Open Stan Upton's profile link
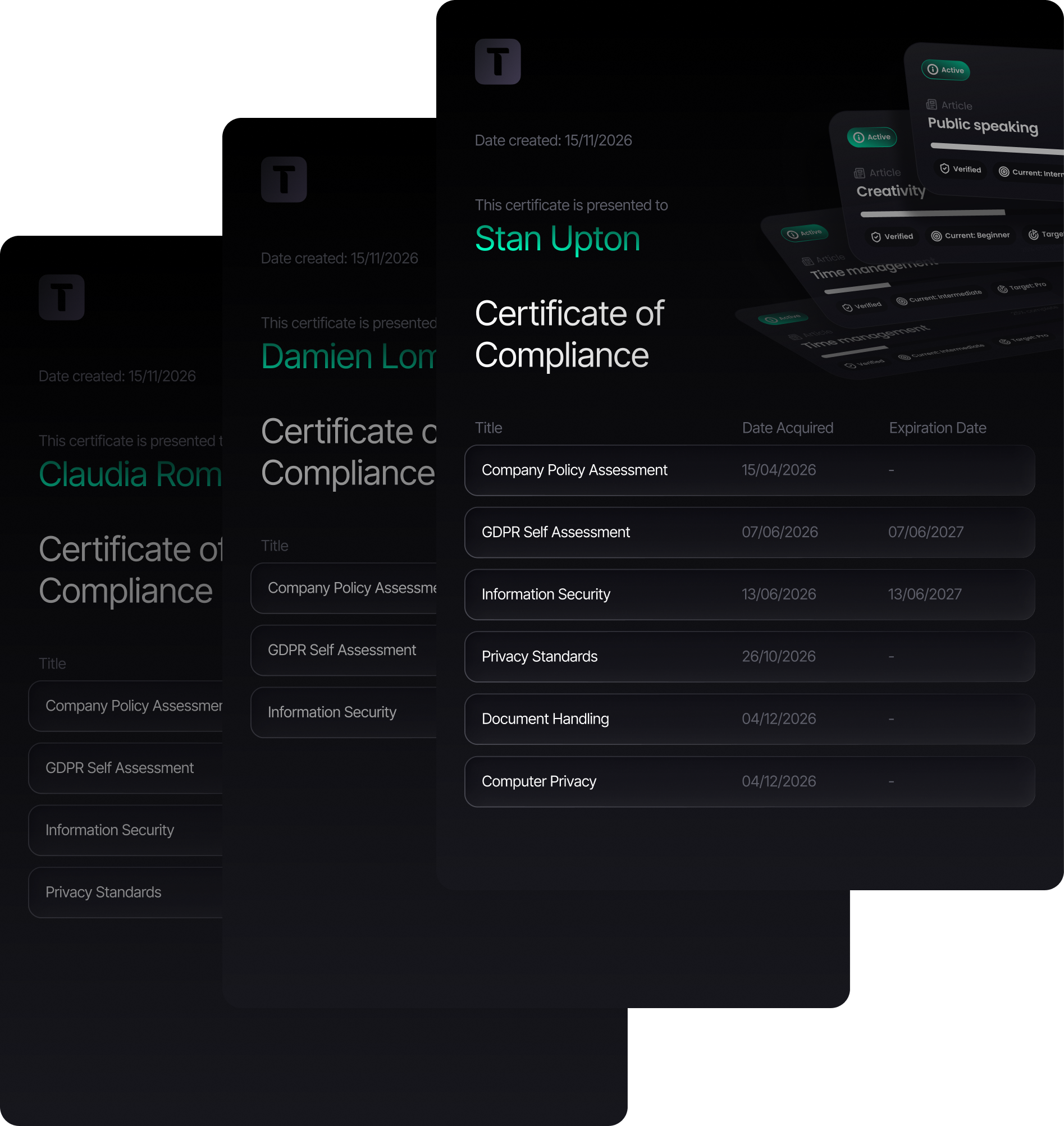Viewport: 1064px width, 1126px height. 557,238
